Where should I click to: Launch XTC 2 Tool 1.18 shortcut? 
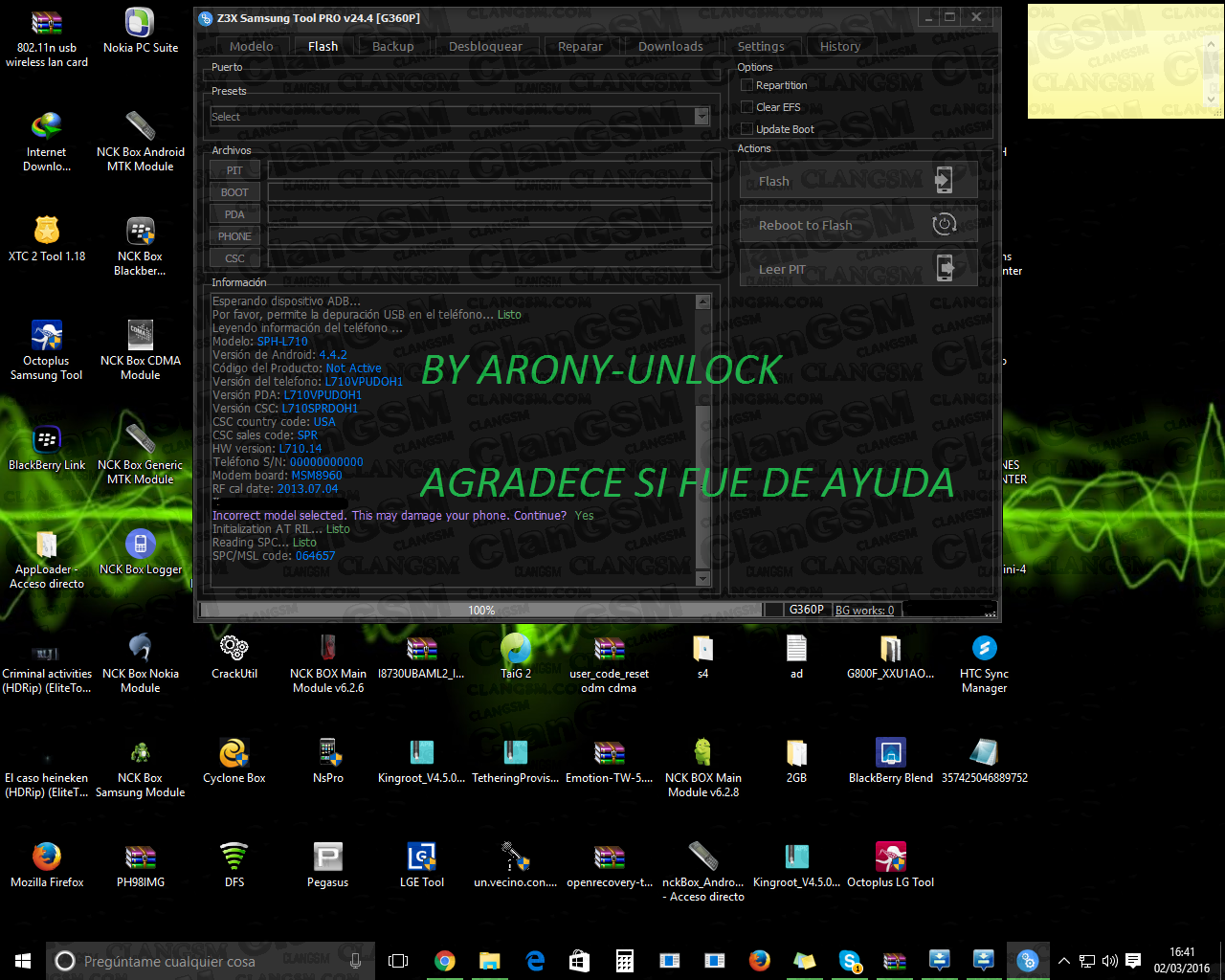[47, 239]
